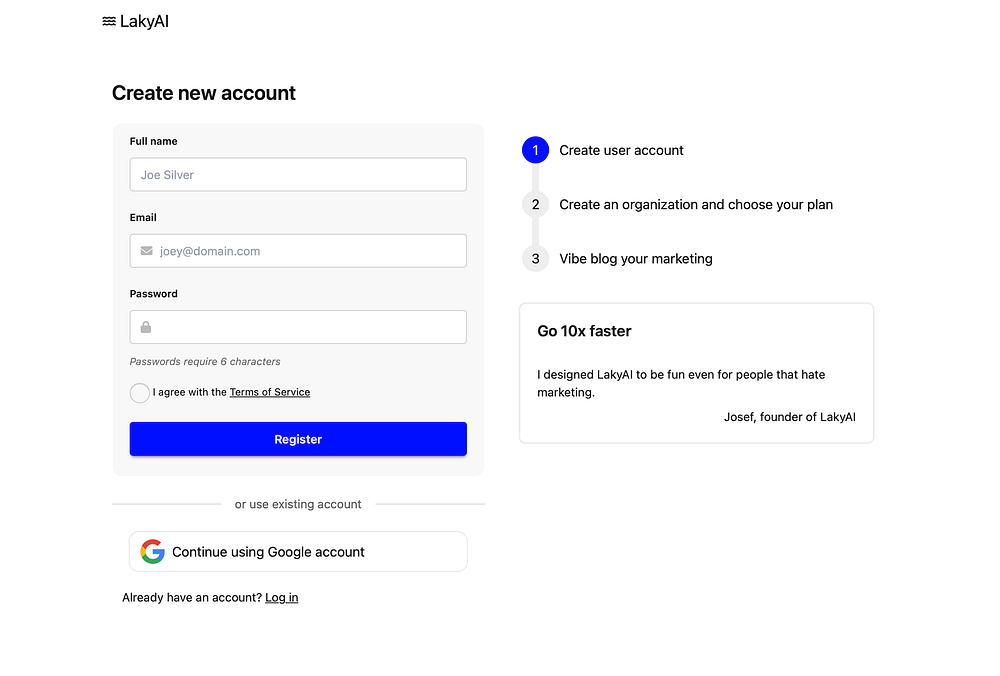
Task: Click step 2 circle indicator
Action: click(x=535, y=204)
